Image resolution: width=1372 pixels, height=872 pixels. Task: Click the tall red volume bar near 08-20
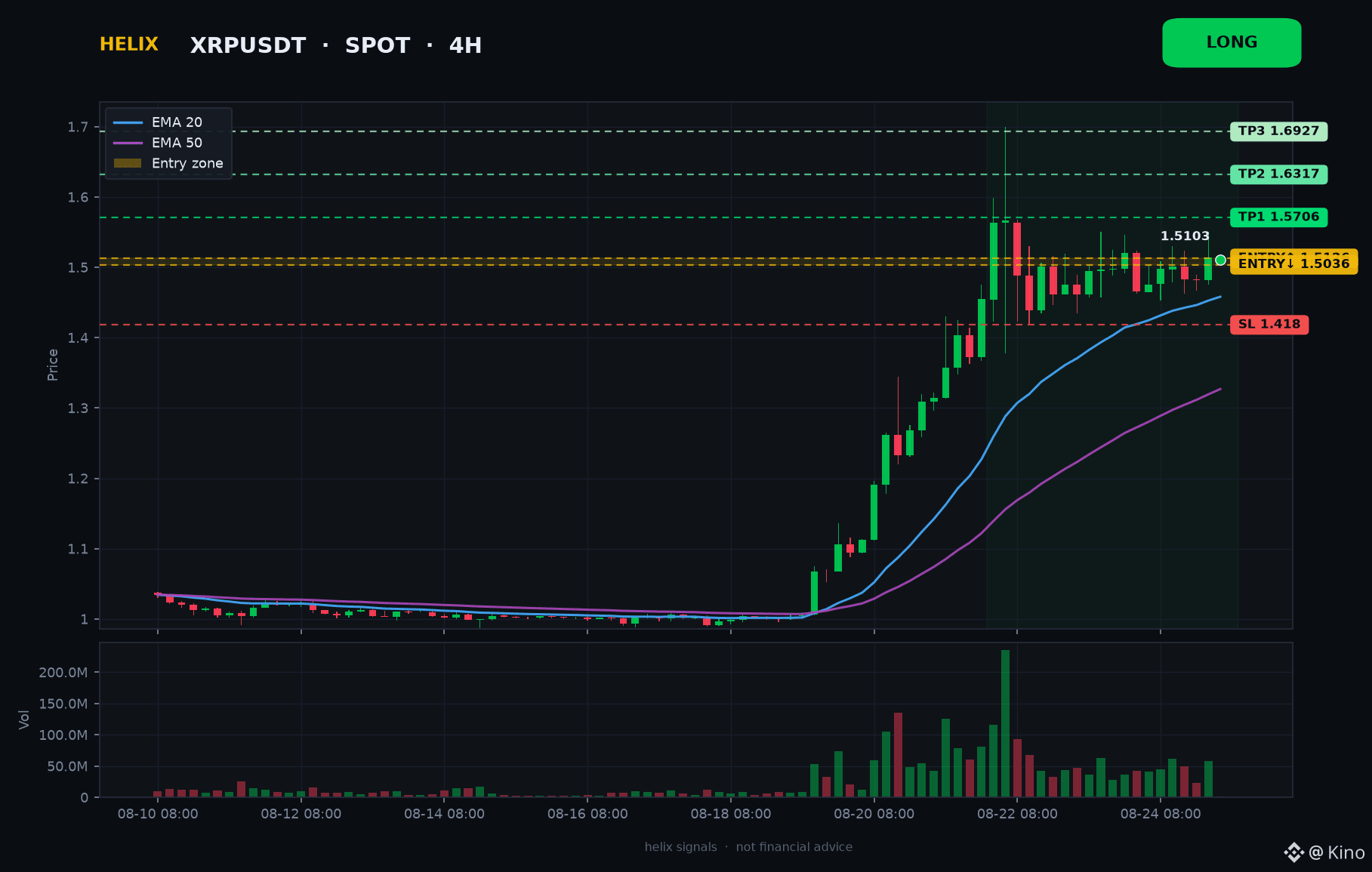point(898,755)
